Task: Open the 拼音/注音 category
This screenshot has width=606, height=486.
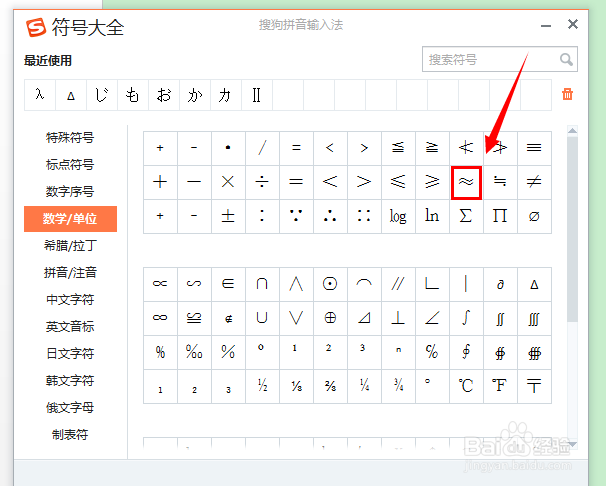Action: pos(70,273)
